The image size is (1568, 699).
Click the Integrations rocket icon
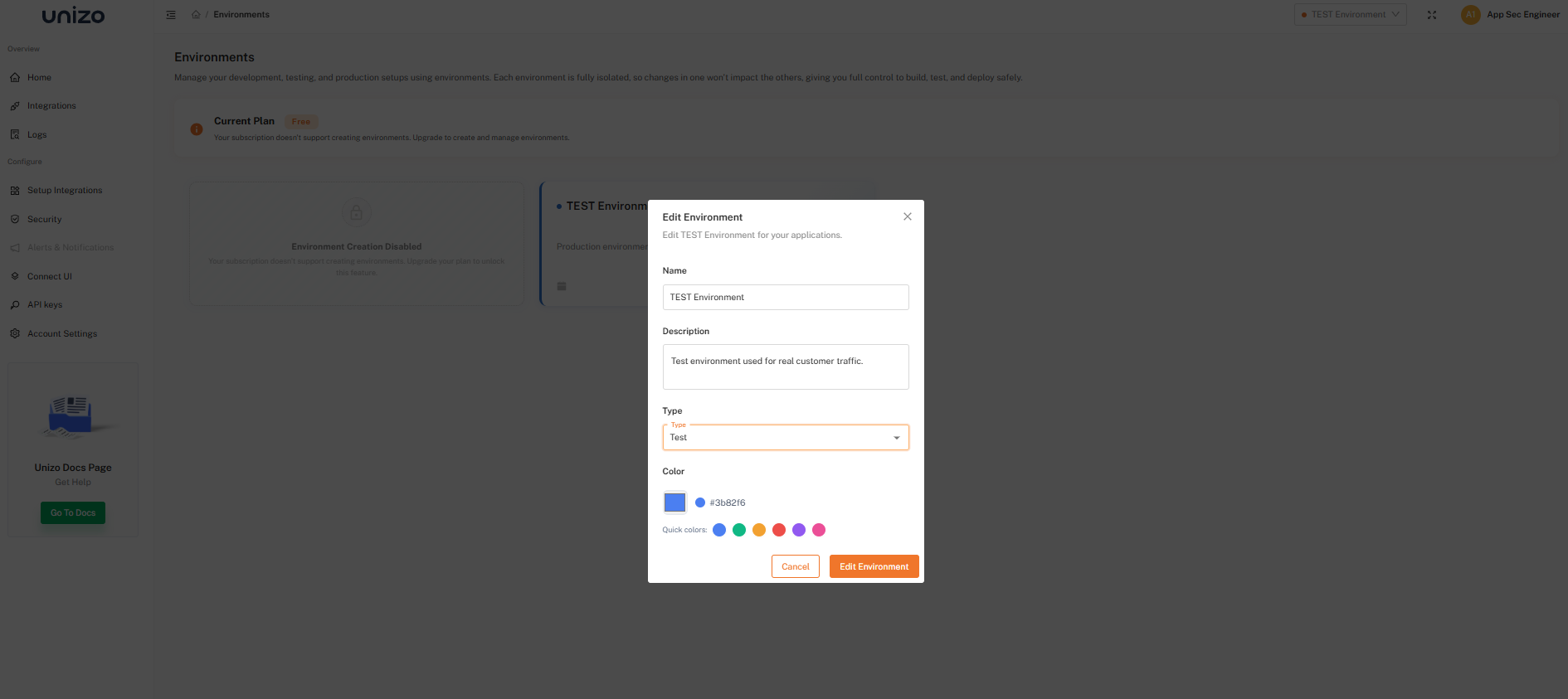click(x=15, y=106)
